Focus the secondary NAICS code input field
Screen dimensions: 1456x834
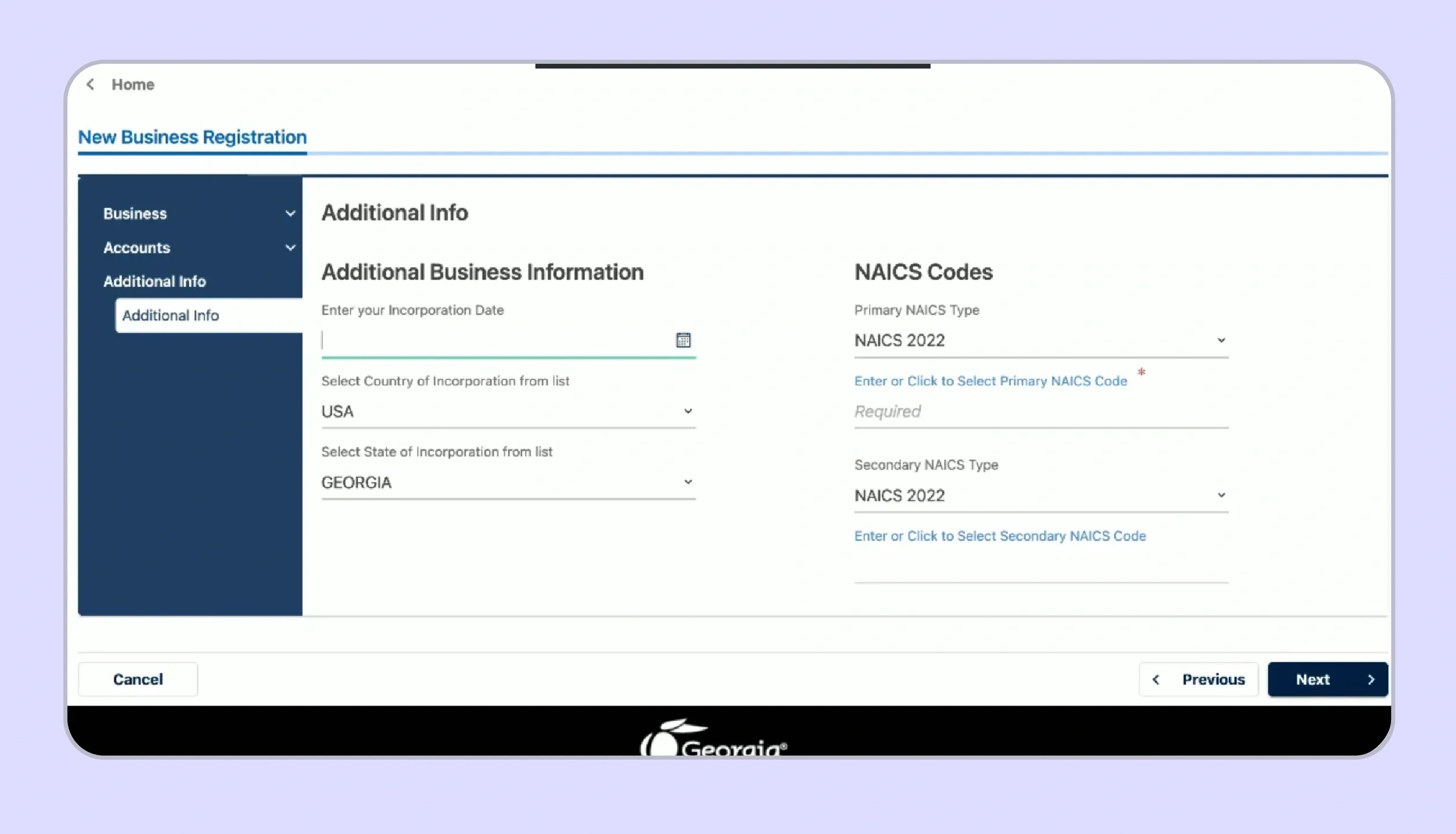pyautogui.click(x=1041, y=567)
